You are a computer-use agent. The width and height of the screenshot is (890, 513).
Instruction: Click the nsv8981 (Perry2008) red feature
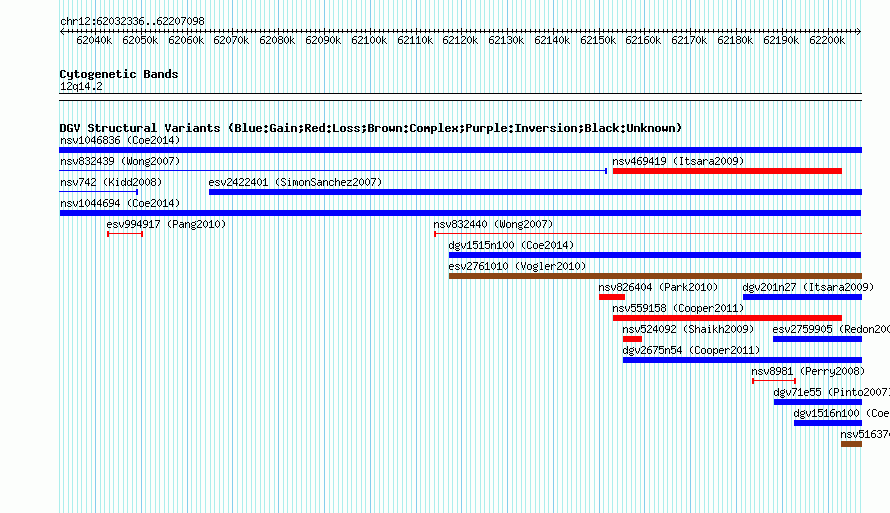[x=774, y=381]
